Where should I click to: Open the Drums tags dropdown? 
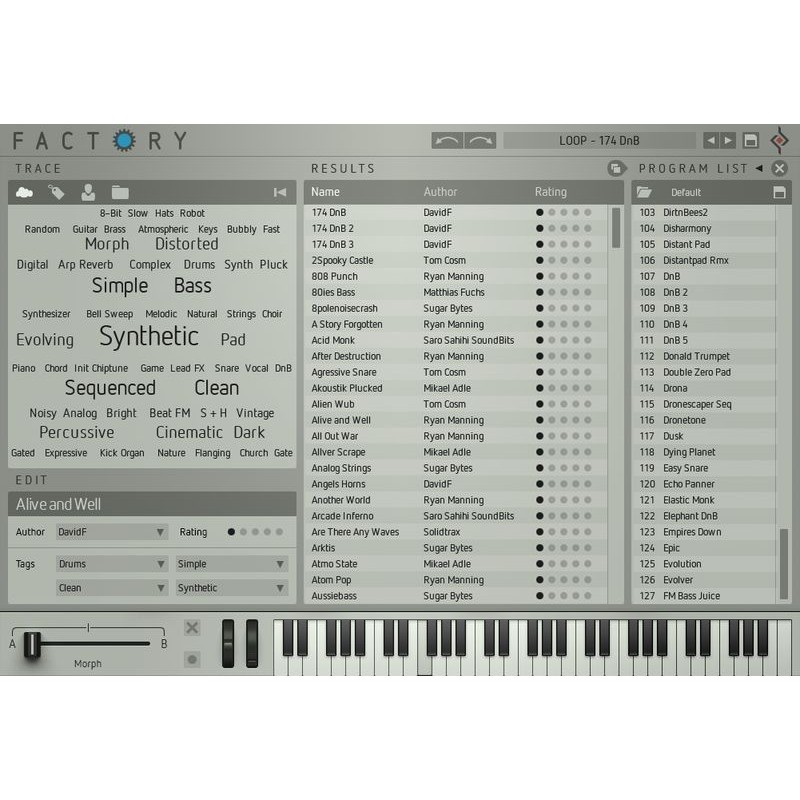point(111,563)
